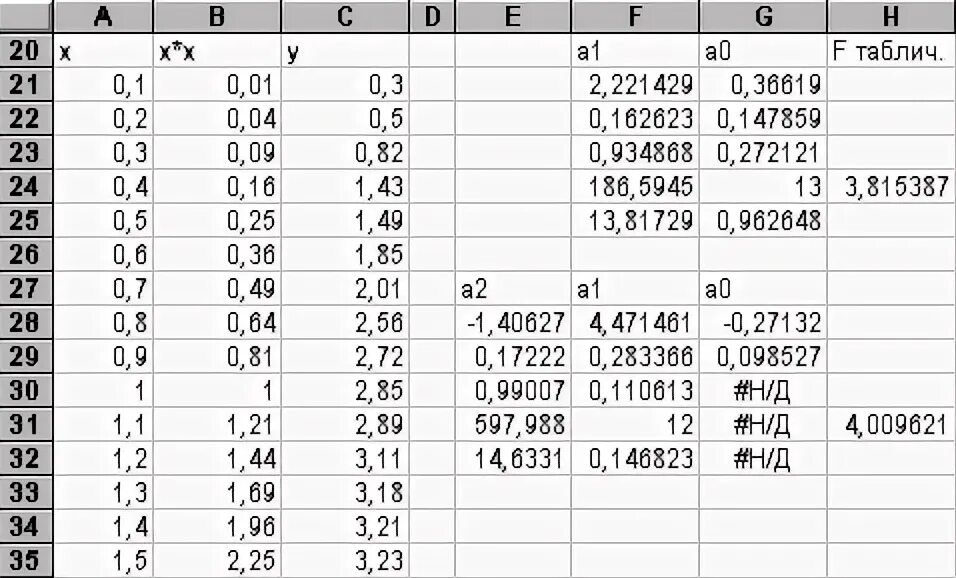Click the 'F табліч.' cell

pos(891,51)
